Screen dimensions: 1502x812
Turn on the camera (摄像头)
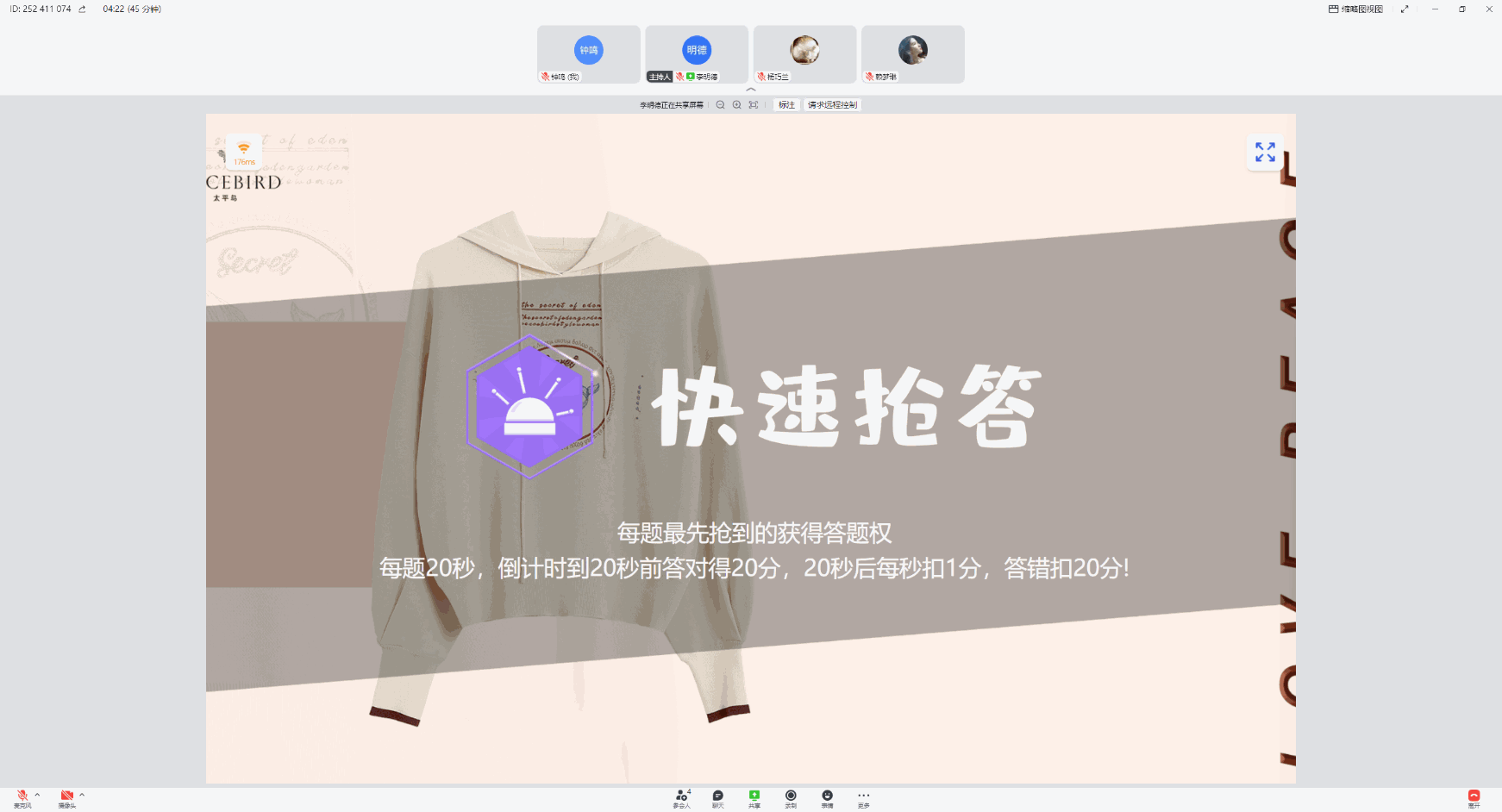pyautogui.click(x=66, y=796)
